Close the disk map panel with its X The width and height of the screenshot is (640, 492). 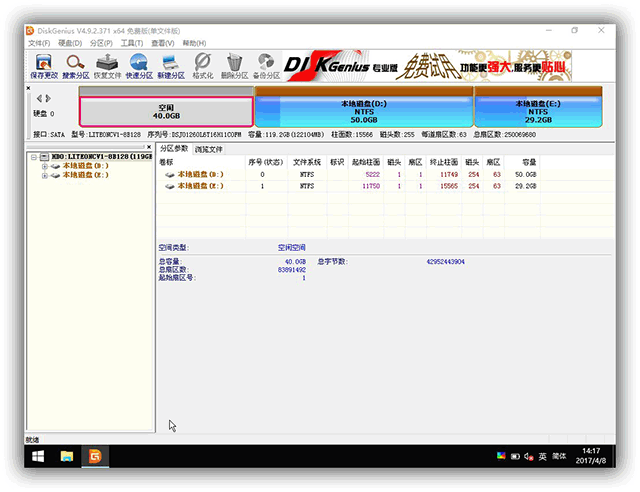28,88
